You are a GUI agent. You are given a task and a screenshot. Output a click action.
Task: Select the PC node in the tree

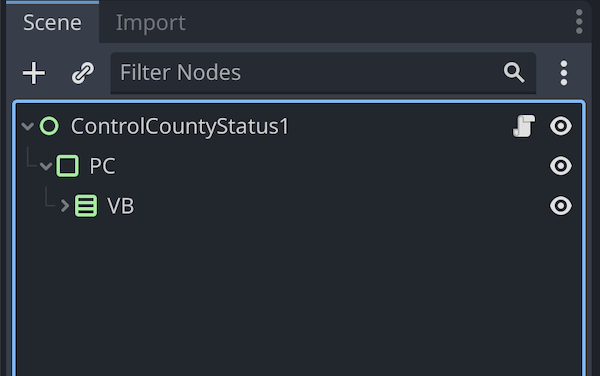click(x=102, y=166)
